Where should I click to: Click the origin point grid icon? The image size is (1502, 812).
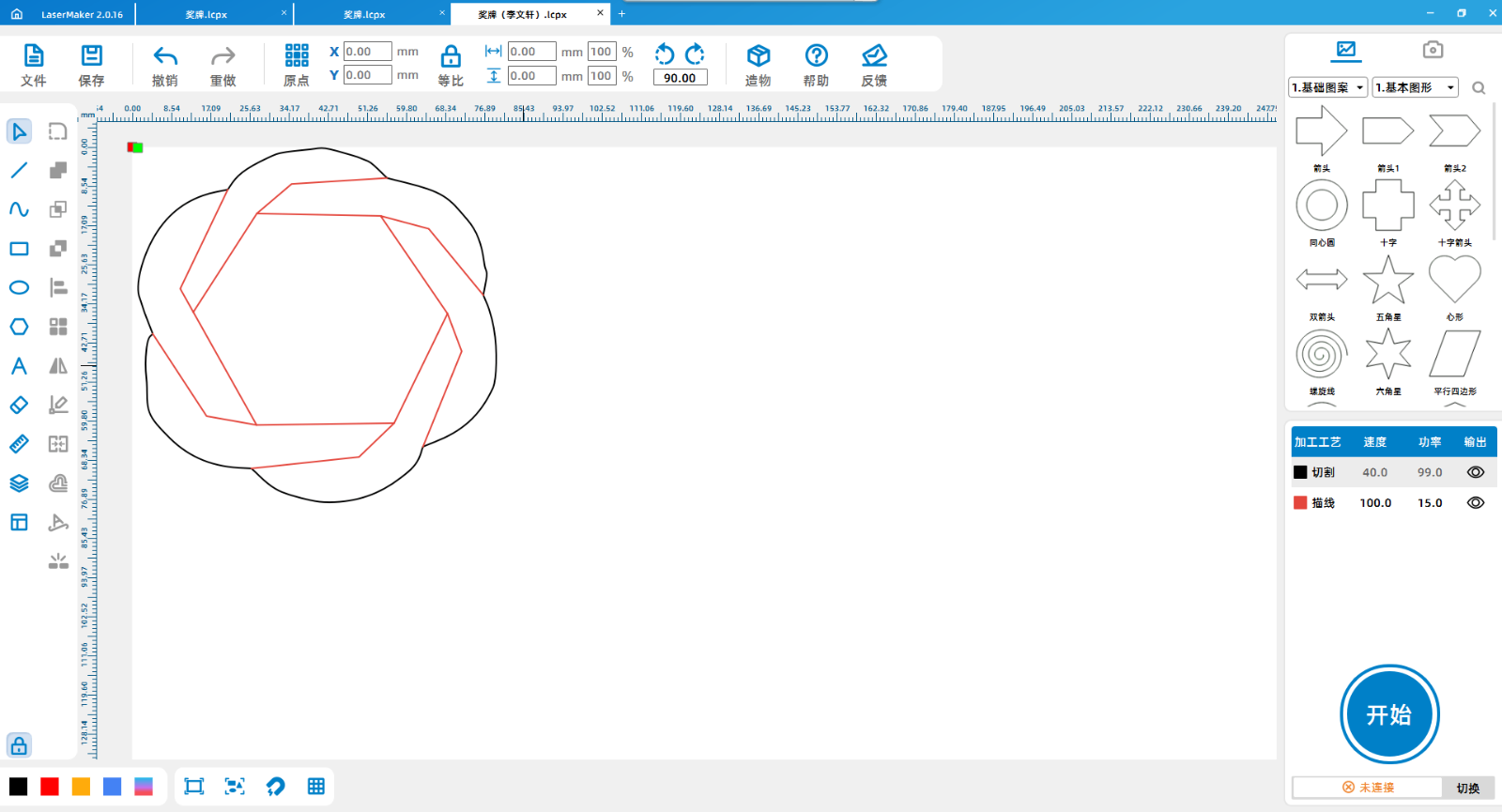297,55
